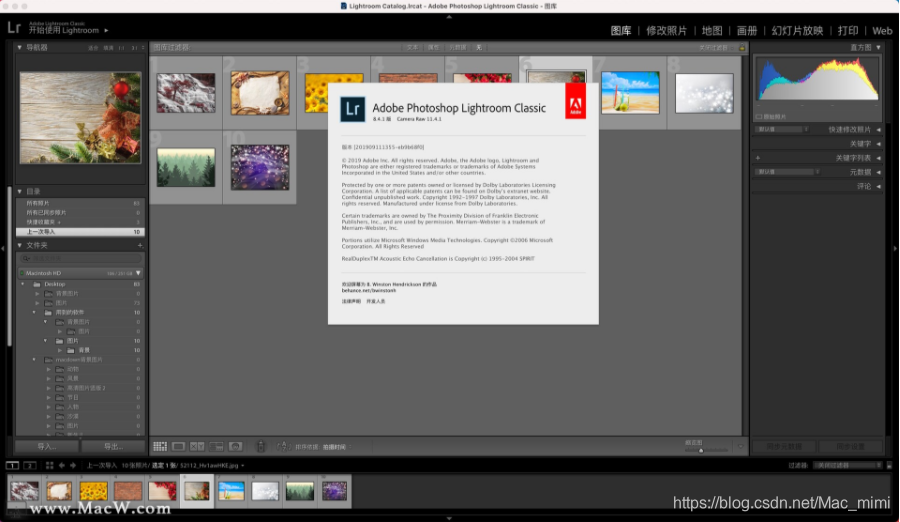Viewport: 900px width, 522px height.
Task: Select the sunflower thumbnail in the filmstrip
Action: (94, 491)
